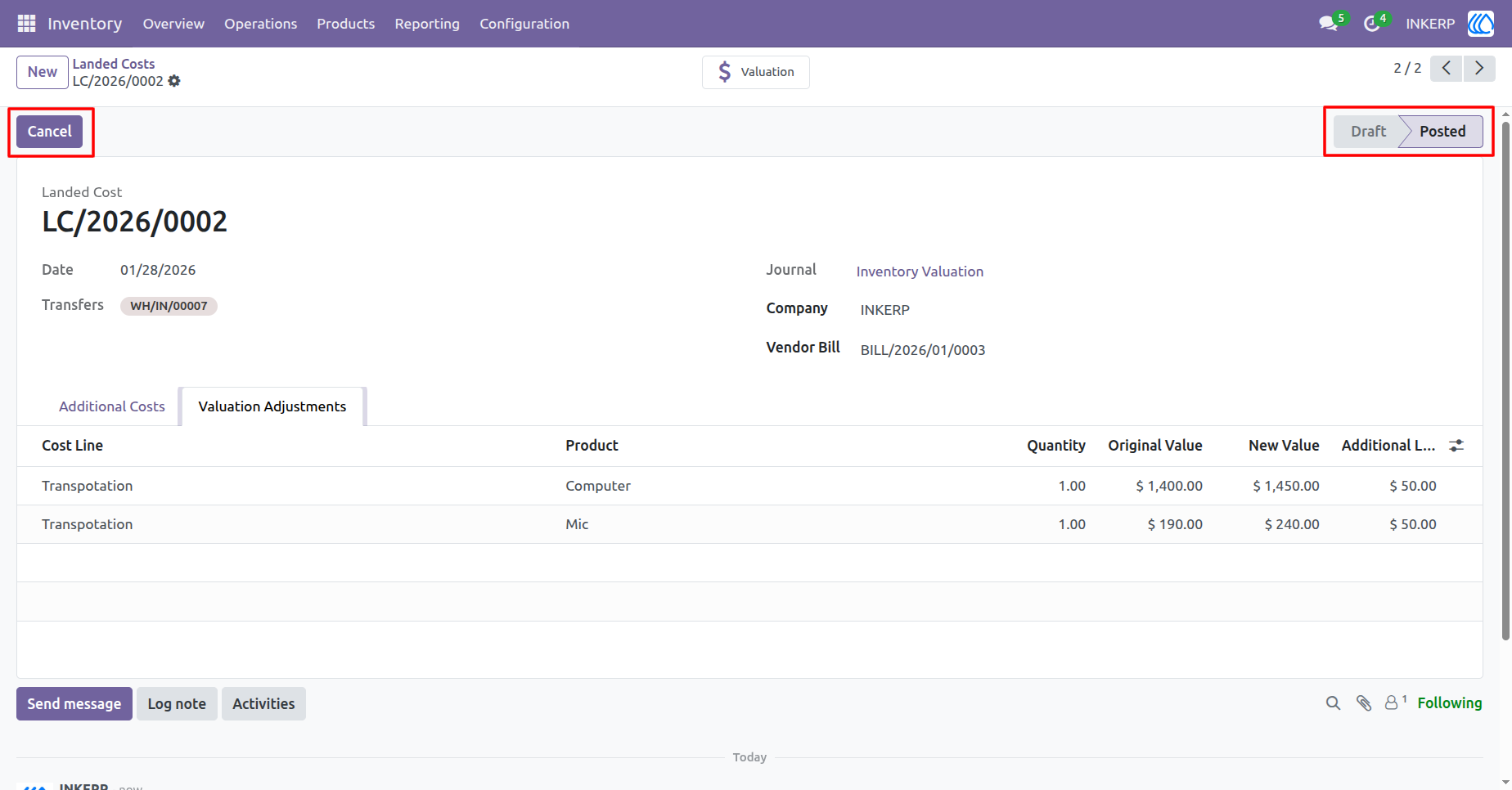
Task: Click the New button
Action: click(43, 72)
